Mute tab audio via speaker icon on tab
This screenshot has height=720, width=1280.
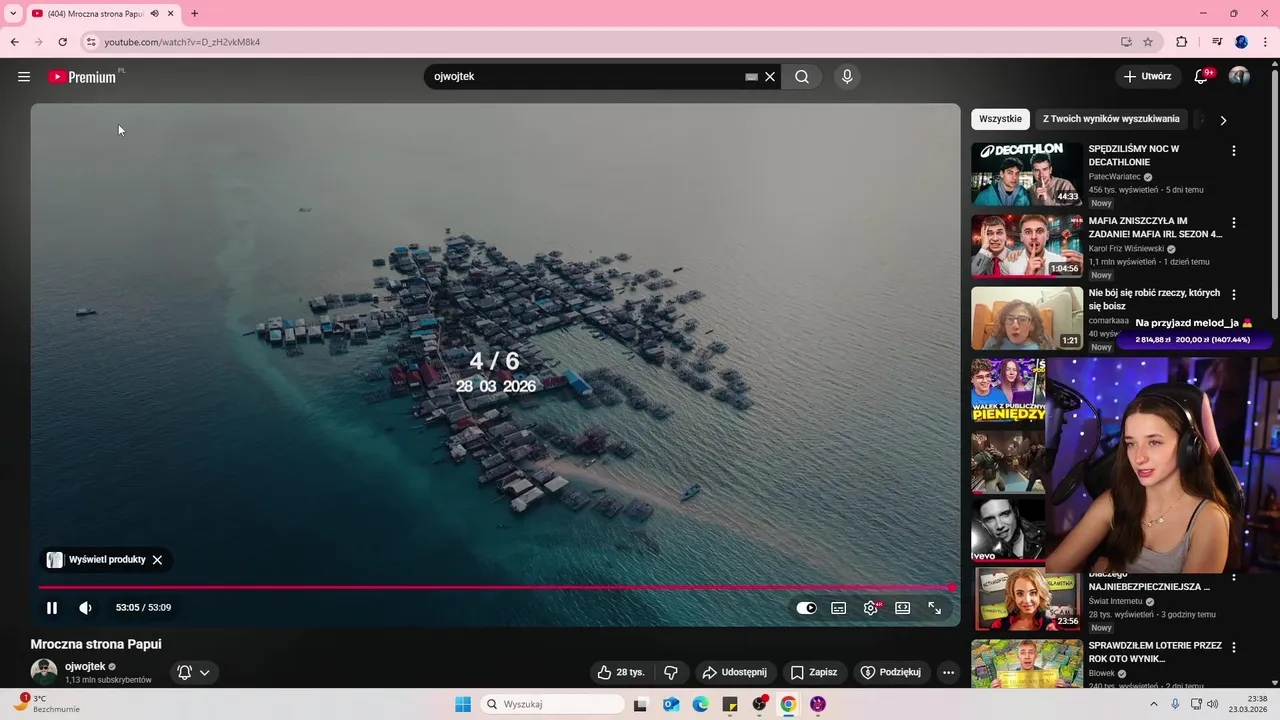point(154,14)
